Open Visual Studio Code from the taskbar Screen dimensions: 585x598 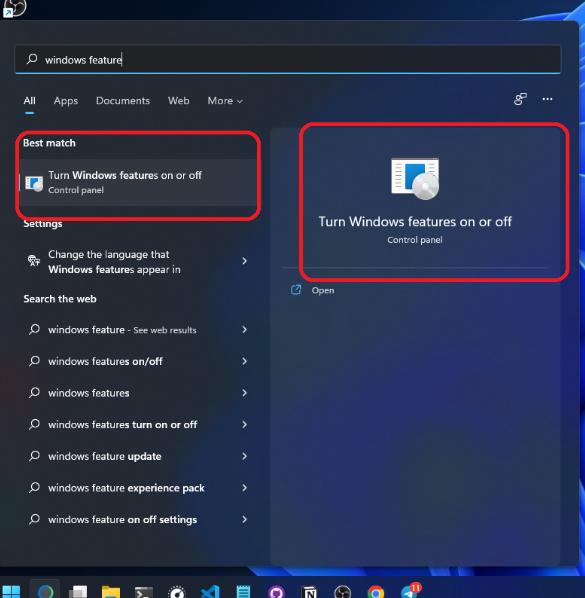210,592
